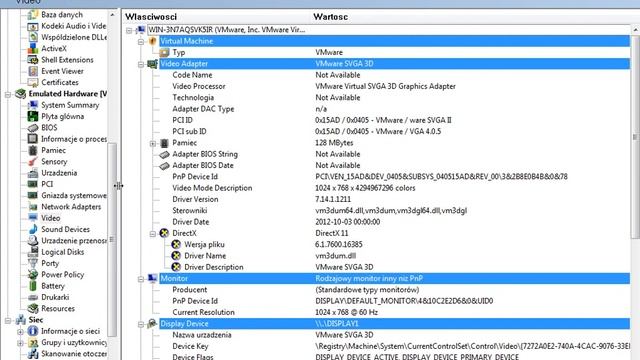Click the Display Device icon
Image resolution: width=640 pixels, height=360 pixels.
[x=152, y=324]
